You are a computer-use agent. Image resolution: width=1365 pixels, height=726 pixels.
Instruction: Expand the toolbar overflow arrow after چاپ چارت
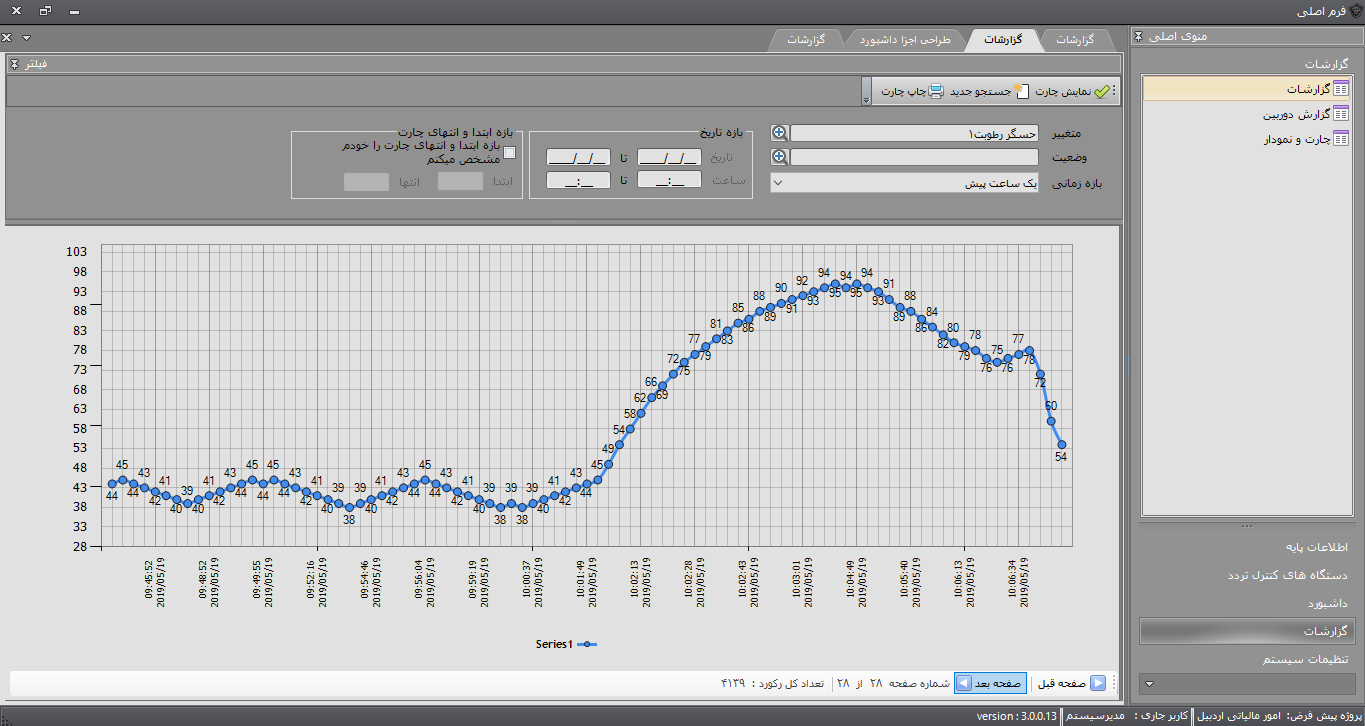[865, 99]
